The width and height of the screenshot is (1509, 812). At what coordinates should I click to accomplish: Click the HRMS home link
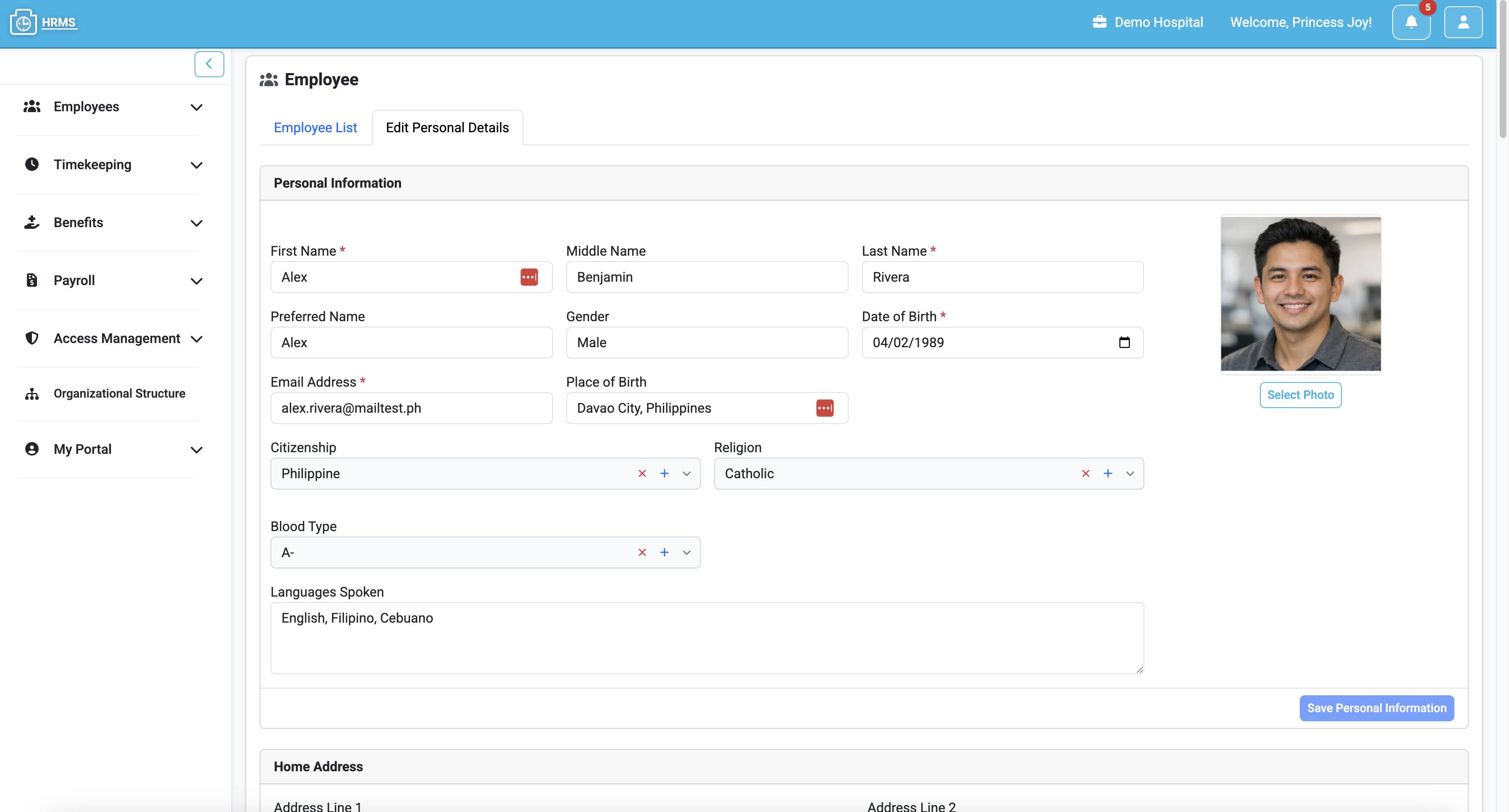58,22
